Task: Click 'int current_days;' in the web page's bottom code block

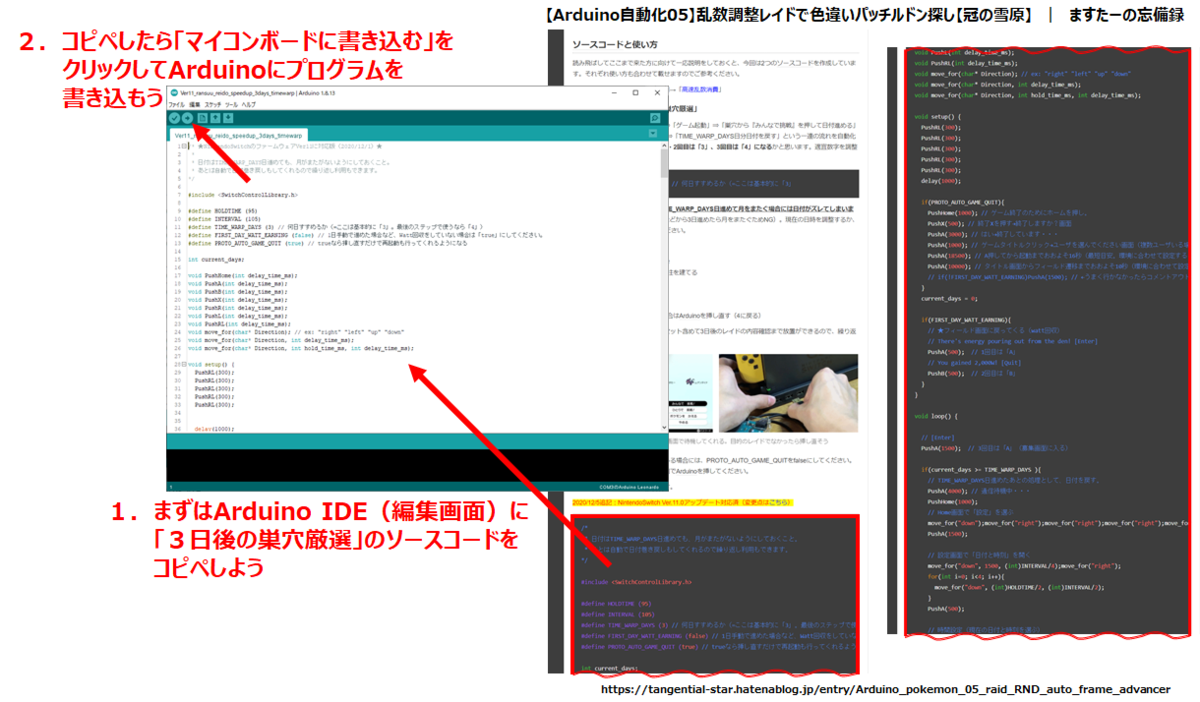Action: [x=610, y=667]
